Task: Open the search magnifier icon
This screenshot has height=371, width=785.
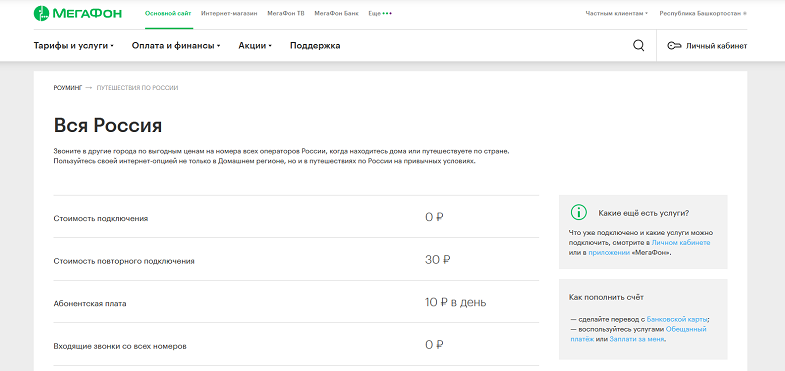Action: [638, 46]
